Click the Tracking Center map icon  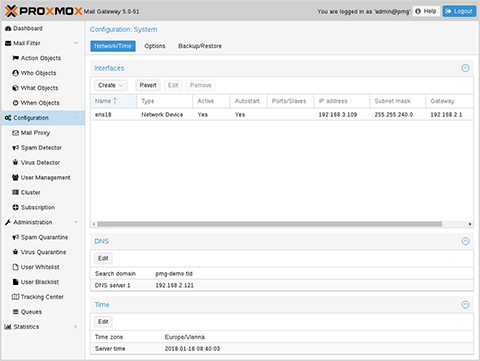(15, 297)
